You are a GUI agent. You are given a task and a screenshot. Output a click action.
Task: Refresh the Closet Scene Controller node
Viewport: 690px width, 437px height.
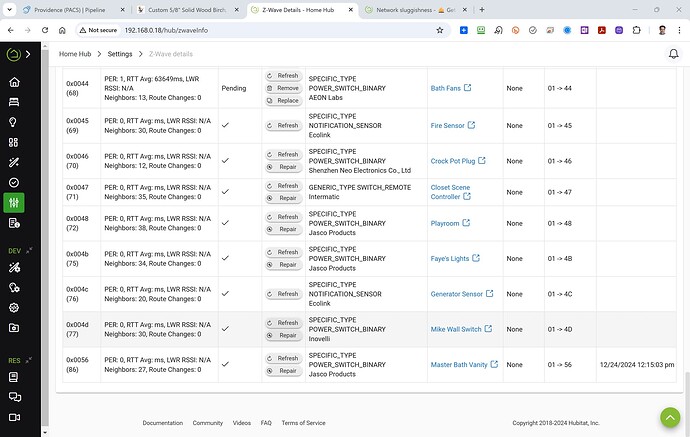pos(283,186)
